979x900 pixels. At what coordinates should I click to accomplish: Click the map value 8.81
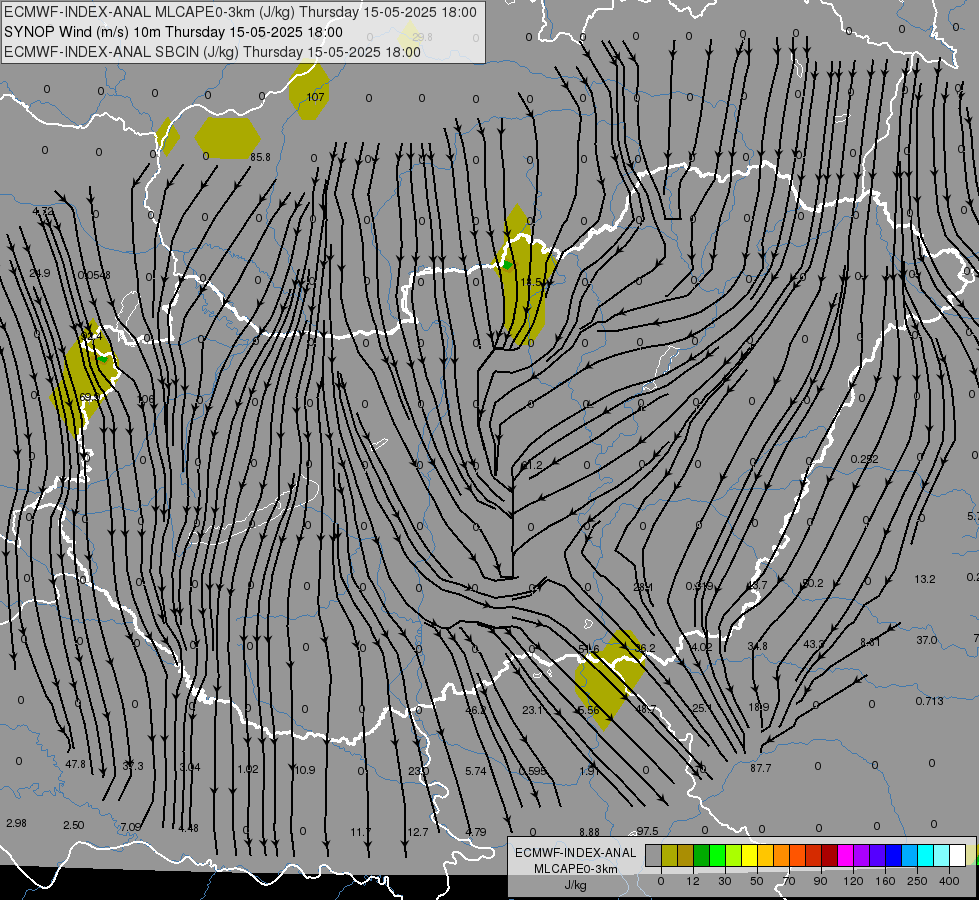[870, 642]
